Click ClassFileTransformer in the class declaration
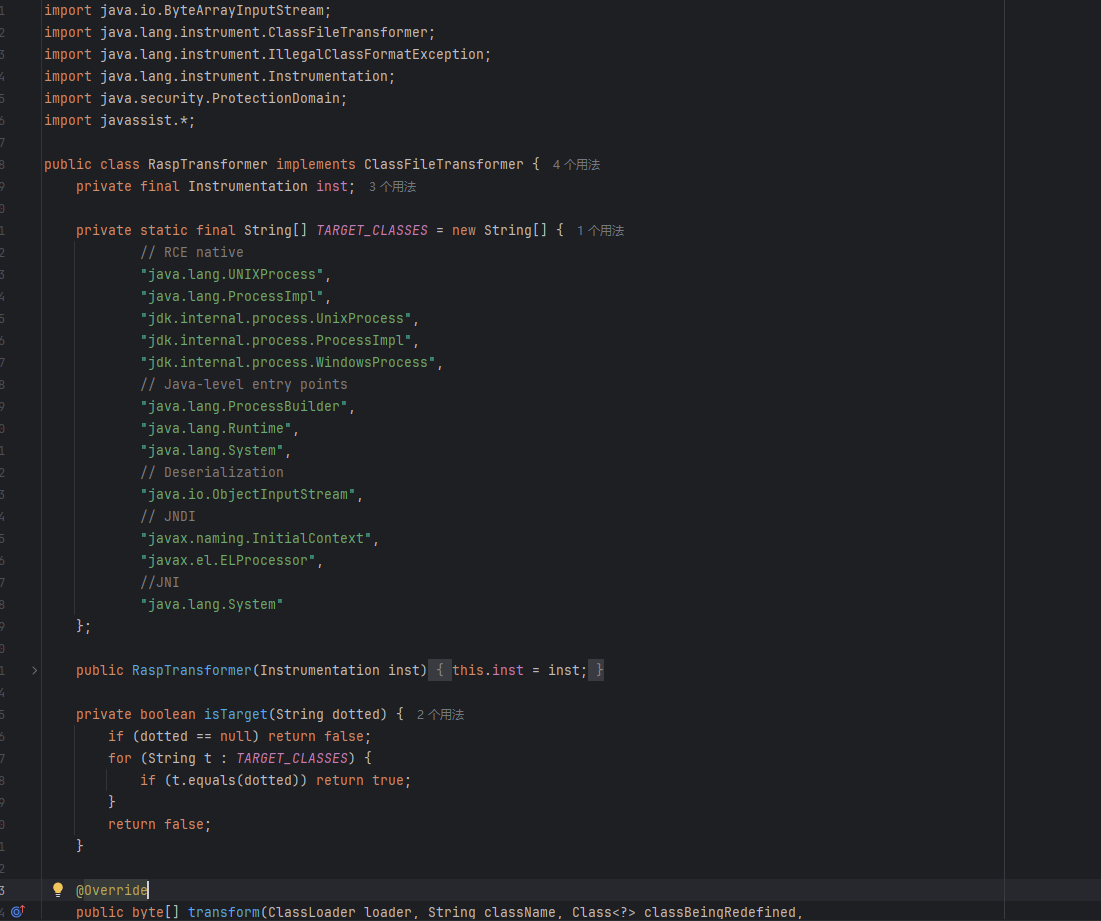 pos(443,164)
